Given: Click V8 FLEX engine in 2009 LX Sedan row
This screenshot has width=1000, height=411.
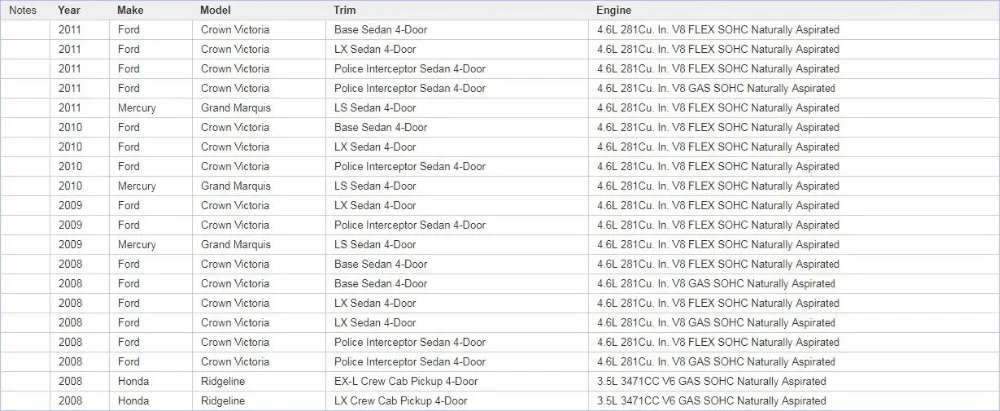Looking at the screenshot, I should click(718, 206).
